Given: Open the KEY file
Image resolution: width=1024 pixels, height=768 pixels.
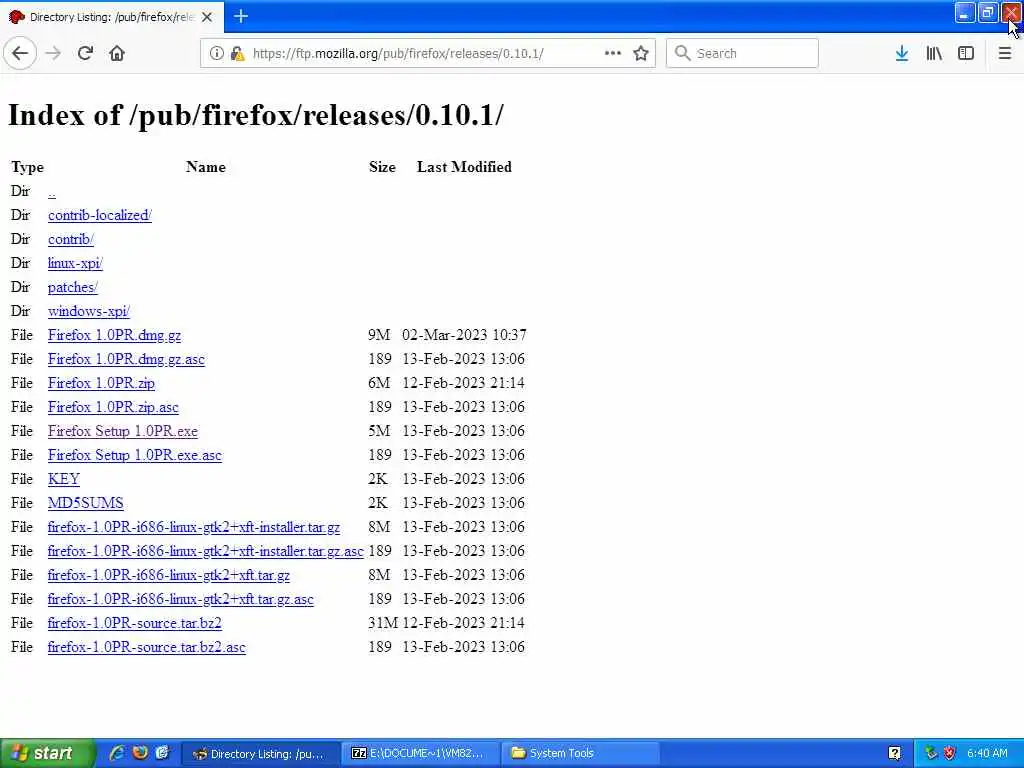Looking at the screenshot, I should click(63, 479).
